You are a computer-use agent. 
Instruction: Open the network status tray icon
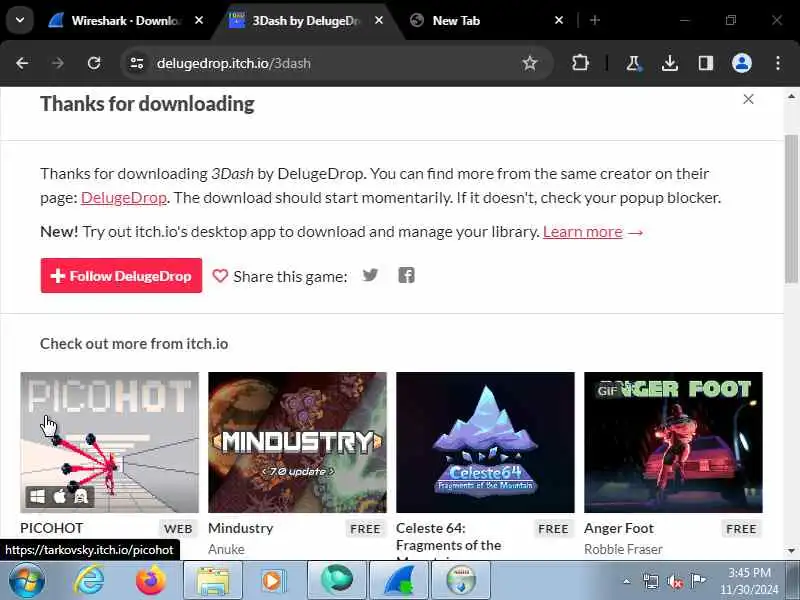point(651,581)
